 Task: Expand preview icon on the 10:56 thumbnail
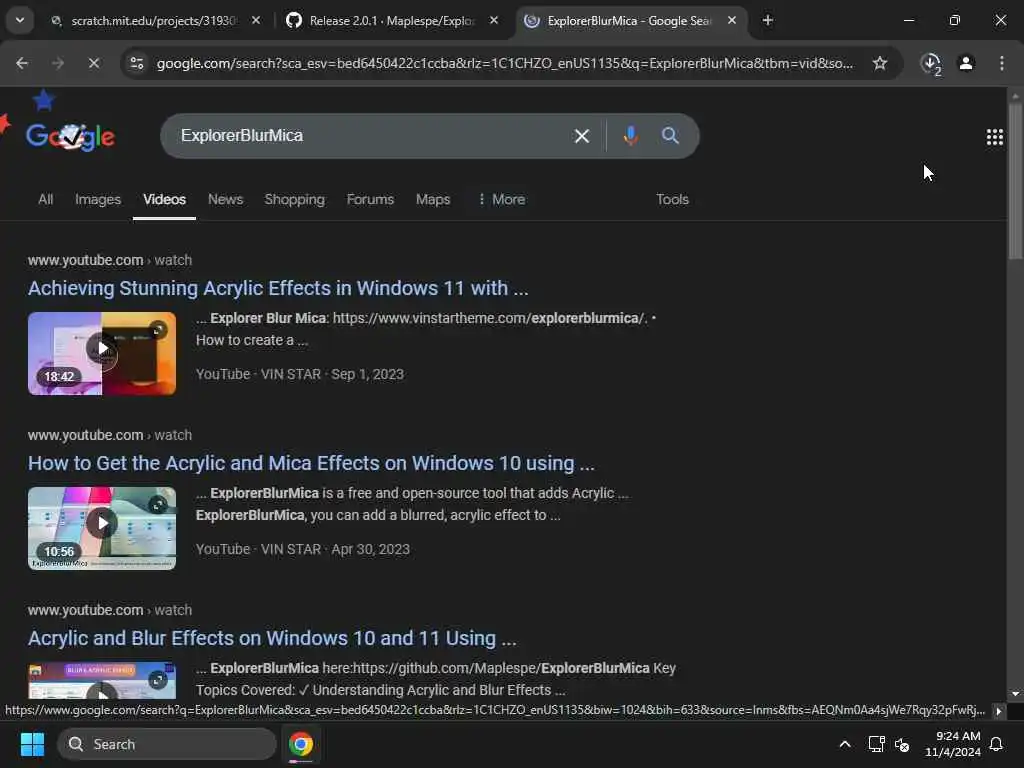(x=157, y=505)
